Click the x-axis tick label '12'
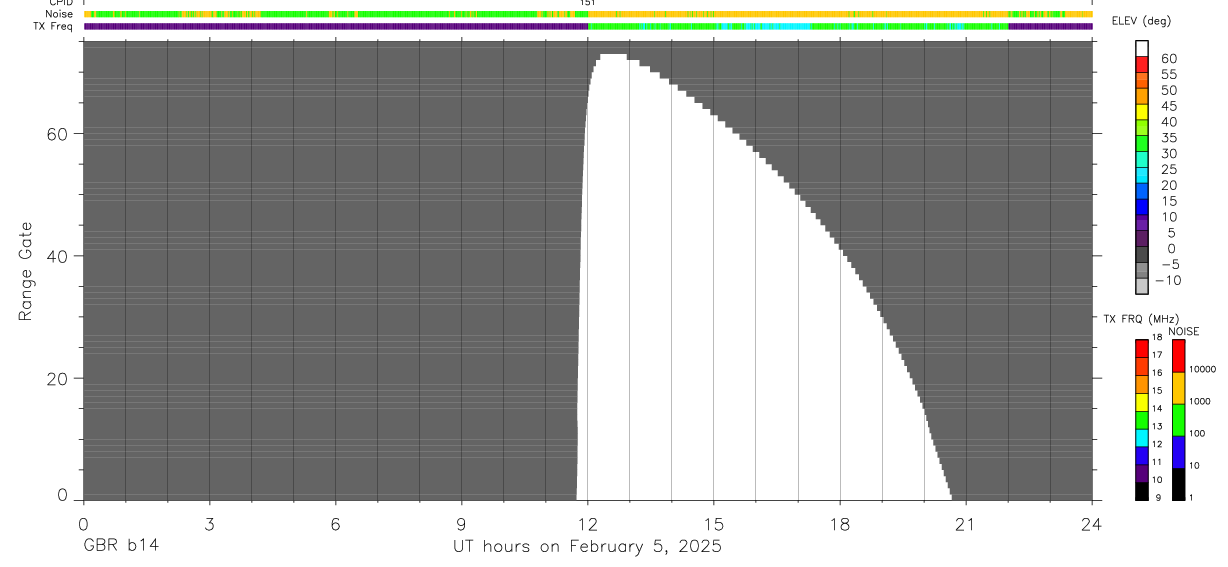This screenshot has height=567, width=1228. click(587, 523)
